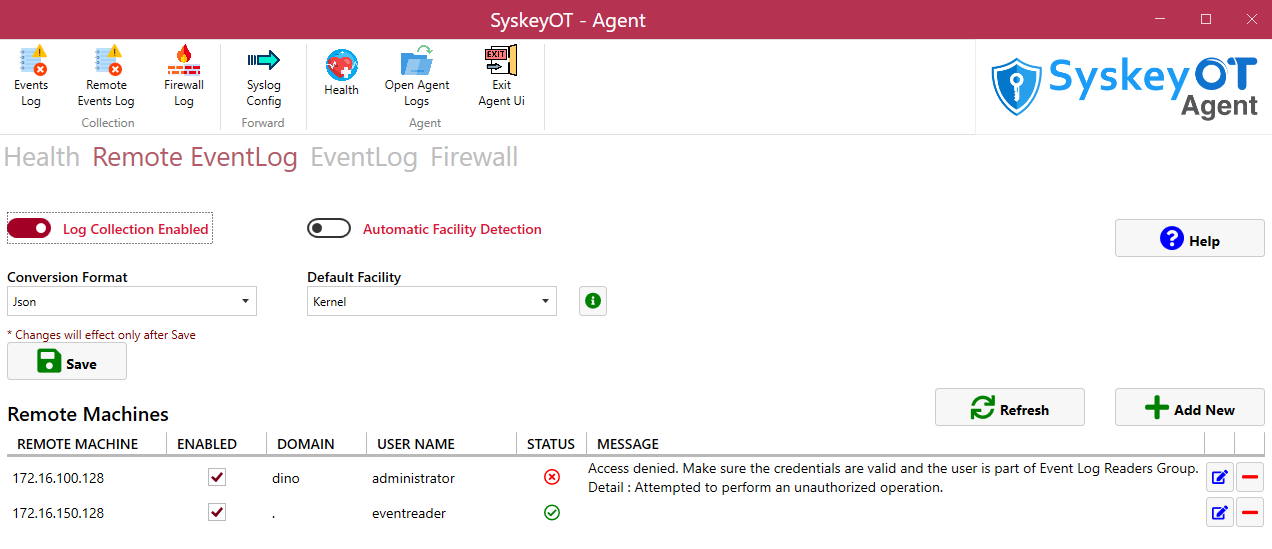Toggle the Log Collection Enabled switch

tap(29, 229)
